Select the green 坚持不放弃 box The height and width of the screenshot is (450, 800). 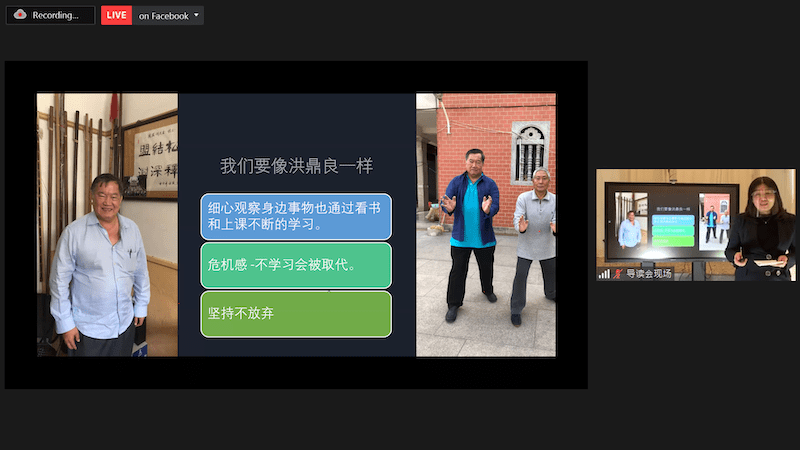click(x=296, y=313)
